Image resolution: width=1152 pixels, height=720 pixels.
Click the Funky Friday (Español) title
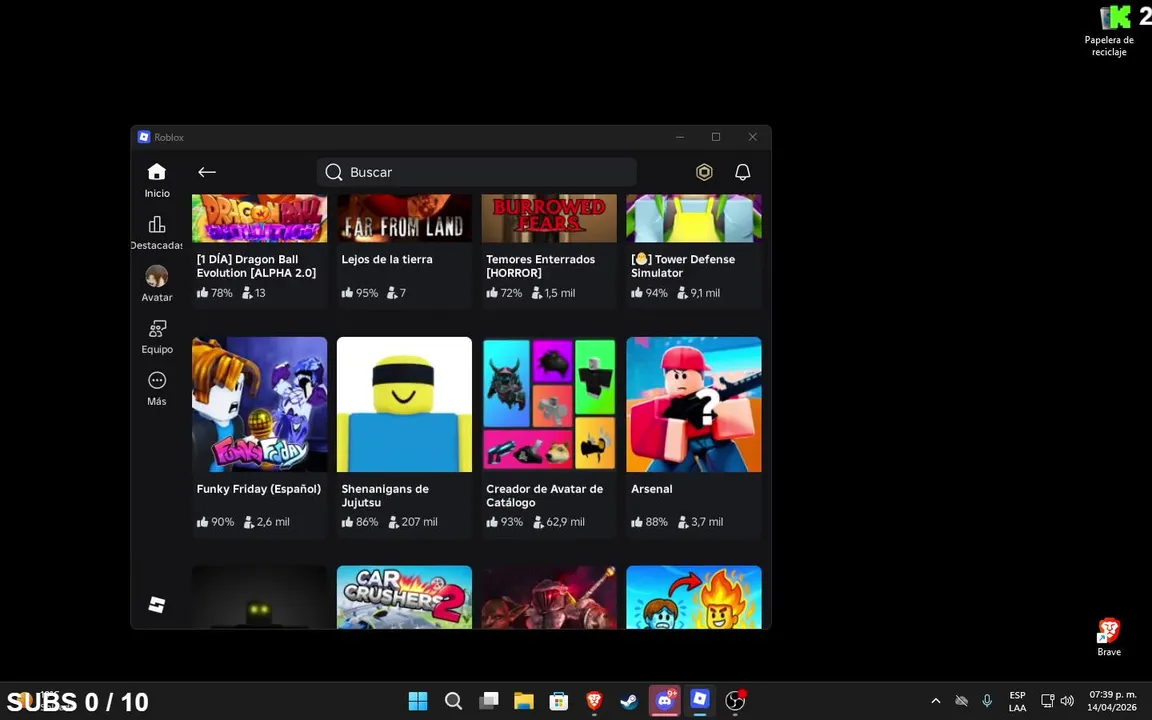tap(259, 489)
